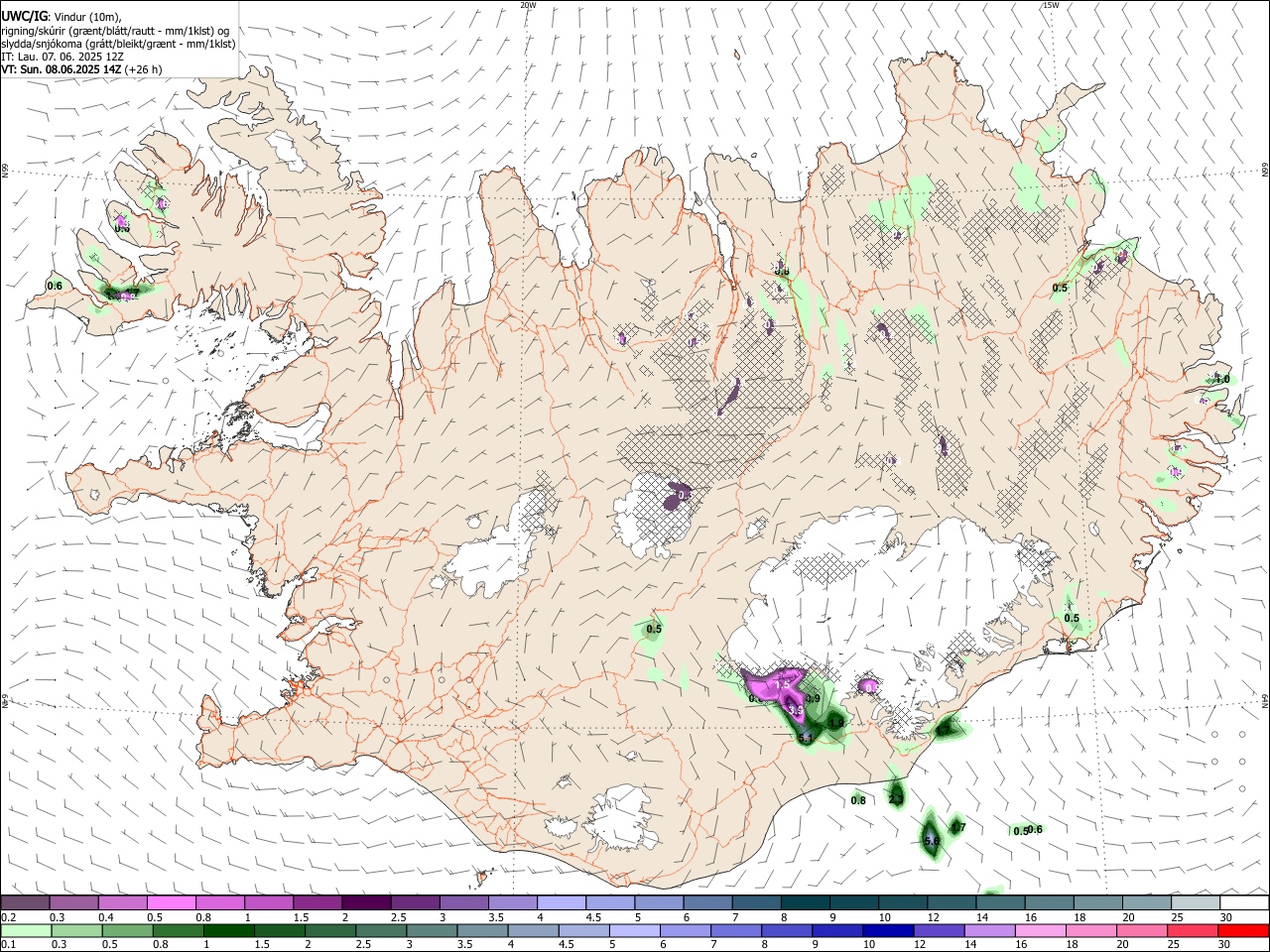
Task: Click the 1.0 value on the east coast
Action: pos(1222,379)
